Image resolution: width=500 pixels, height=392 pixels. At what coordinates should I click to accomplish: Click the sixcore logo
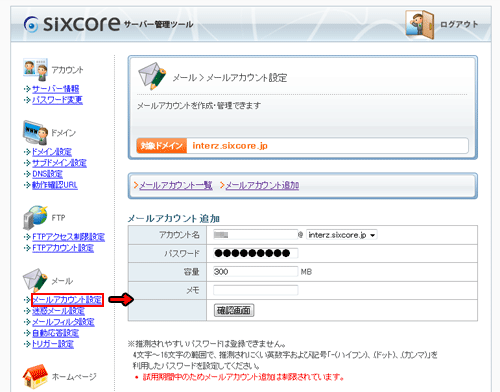[x=72, y=24]
